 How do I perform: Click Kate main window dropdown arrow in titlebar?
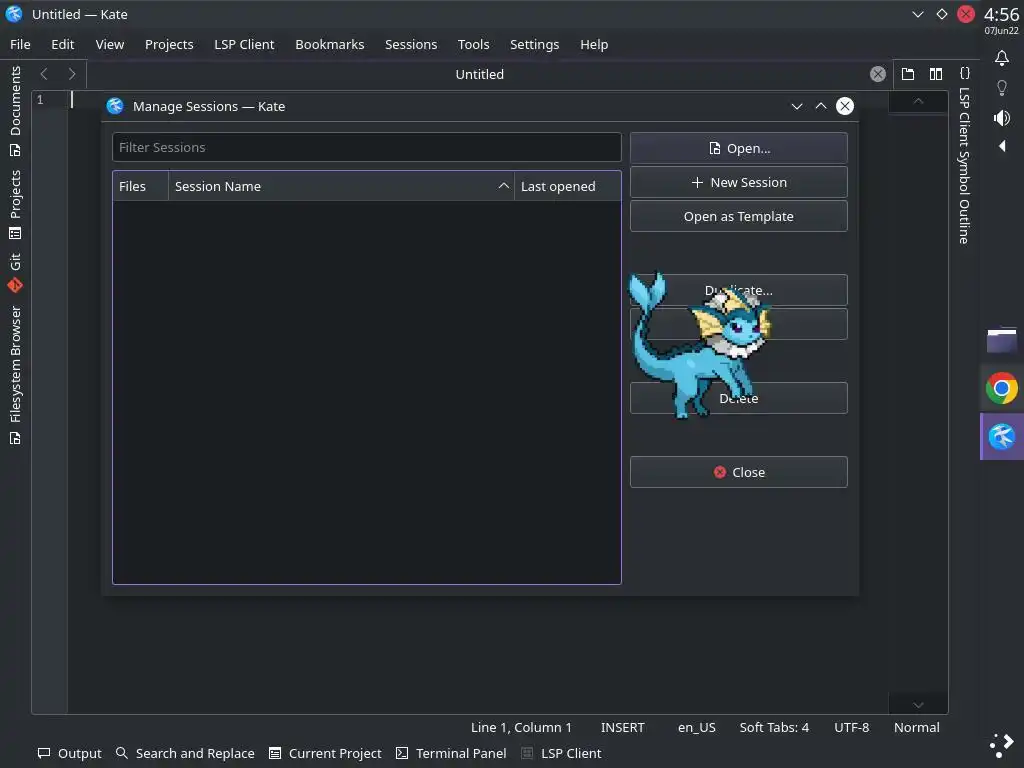click(918, 14)
